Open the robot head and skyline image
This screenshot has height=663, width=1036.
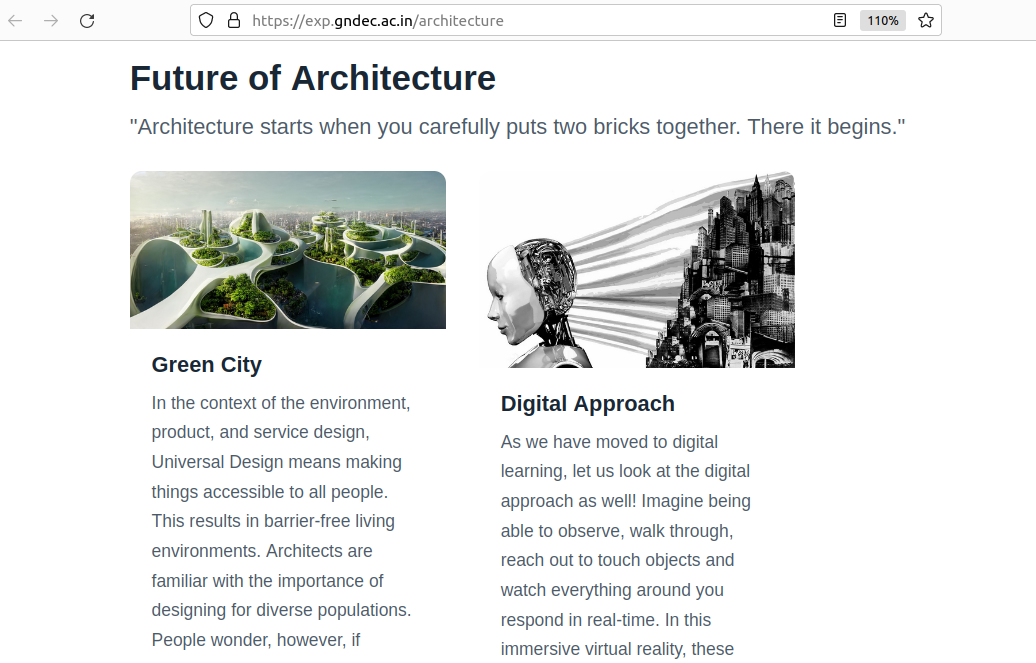coord(637,270)
